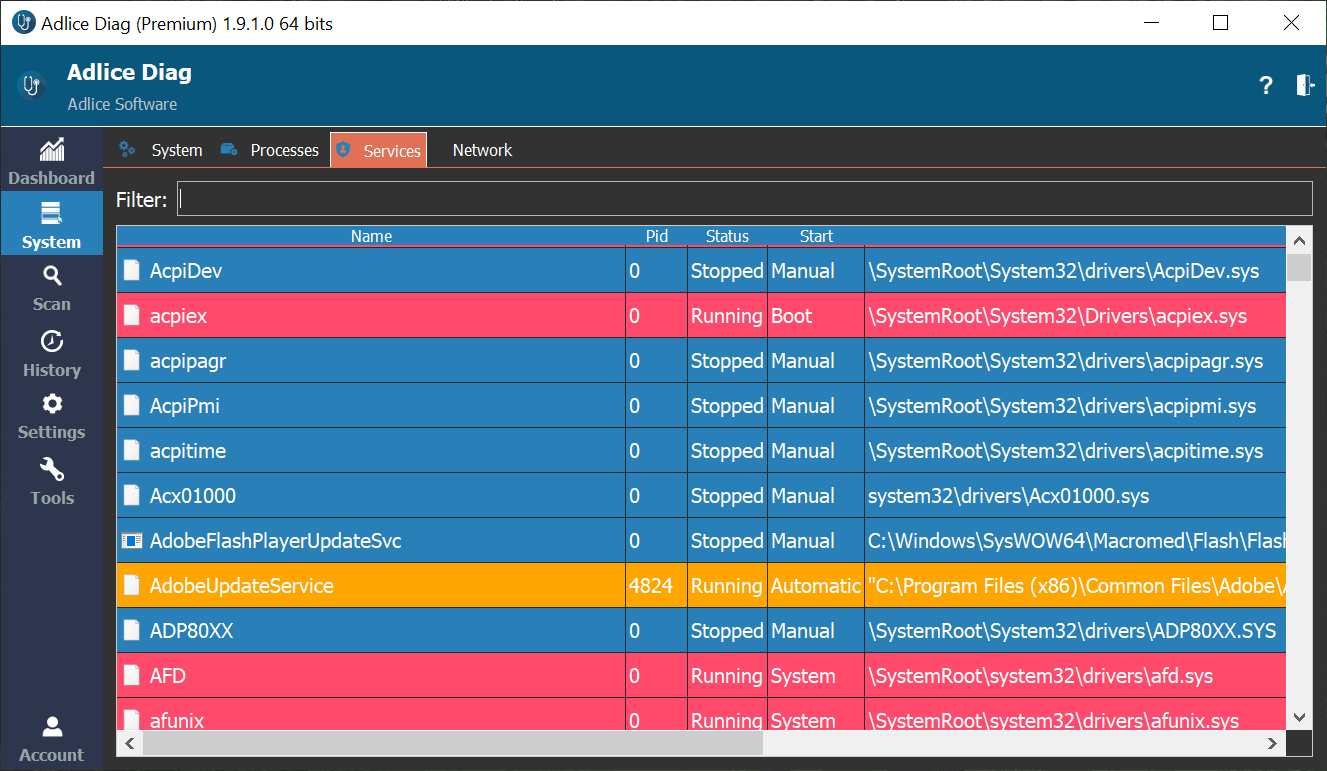Open the Dashboard sidebar icon
The width and height of the screenshot is (1327, 771).
(x=51, y=152)
